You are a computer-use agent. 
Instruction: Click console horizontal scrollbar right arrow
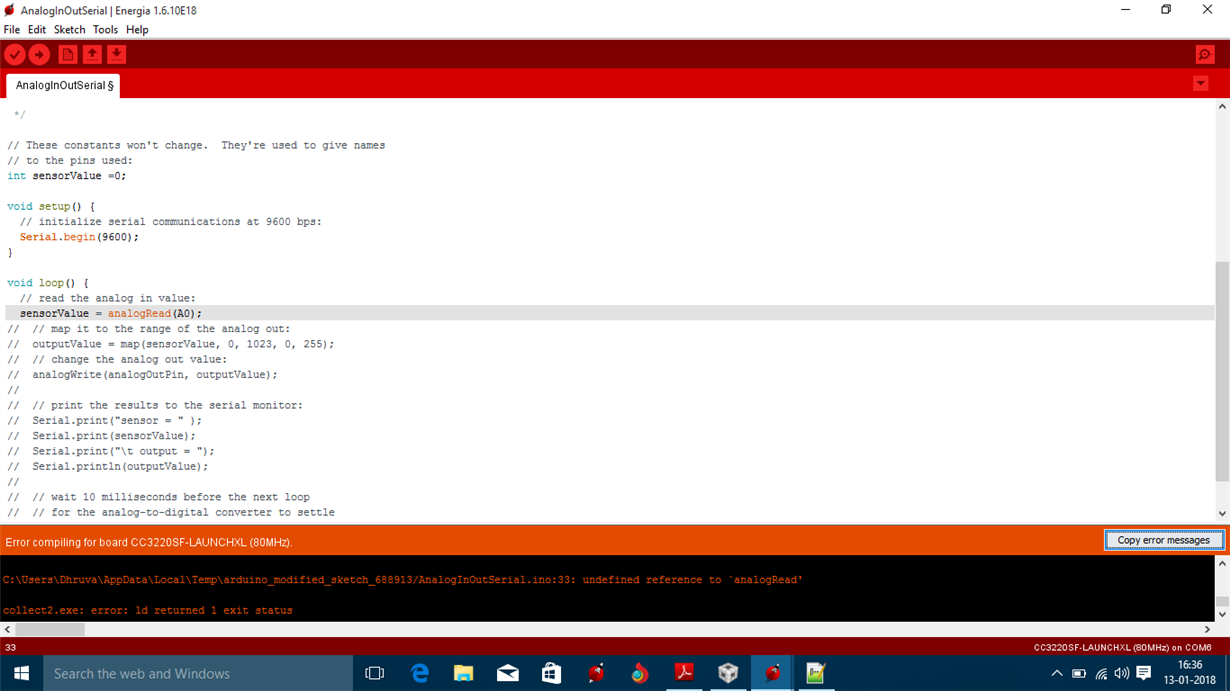pyautogui.click(x=1207, y=630)
